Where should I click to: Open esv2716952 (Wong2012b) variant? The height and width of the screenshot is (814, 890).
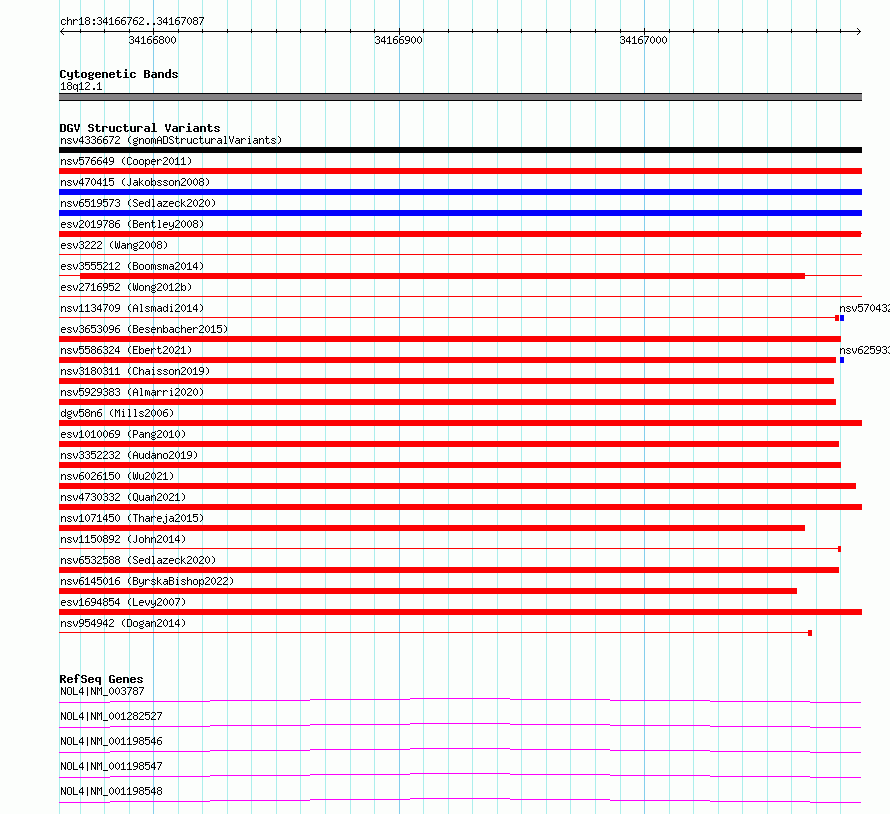[126, 287]
